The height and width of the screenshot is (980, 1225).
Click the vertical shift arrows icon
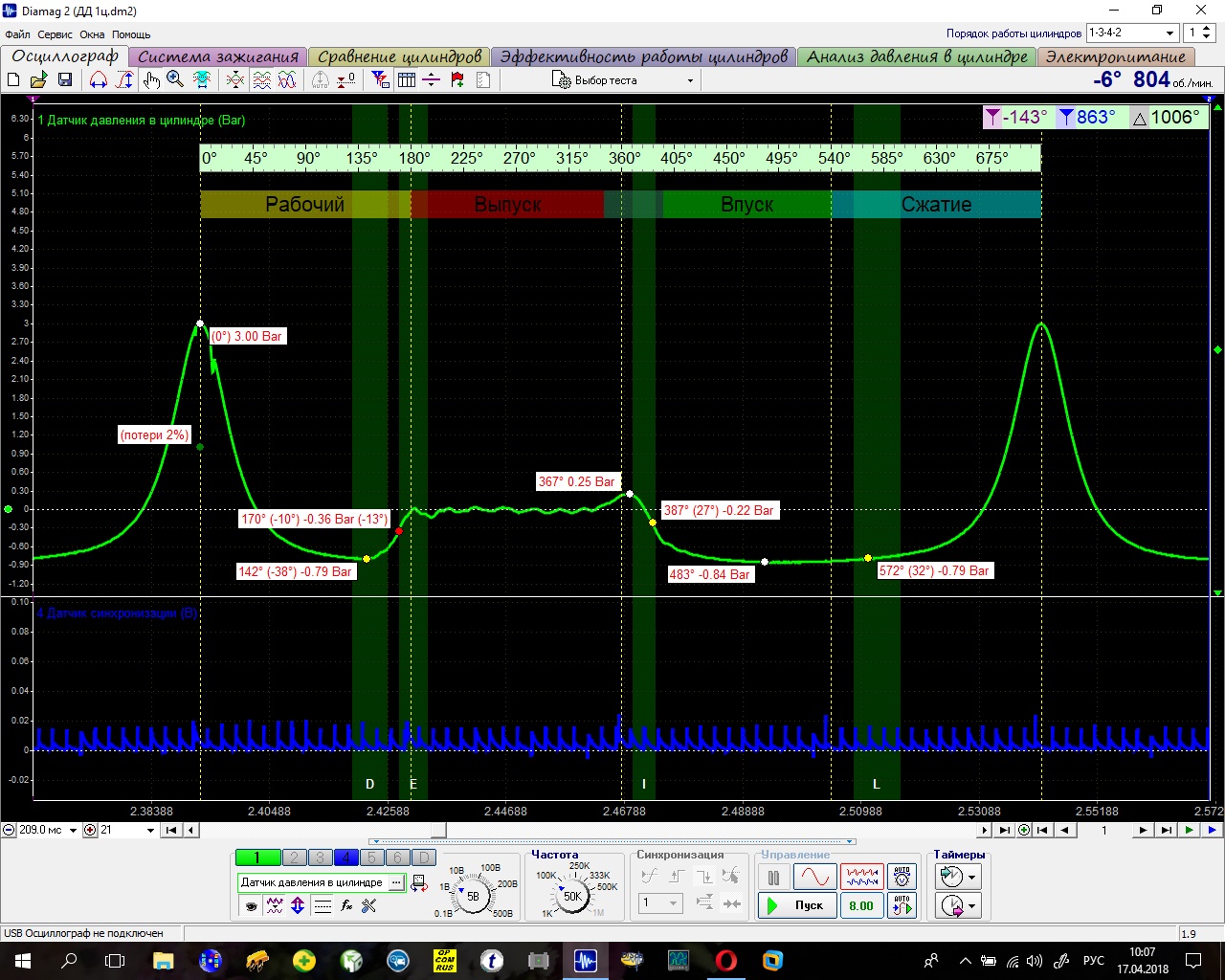298,905
